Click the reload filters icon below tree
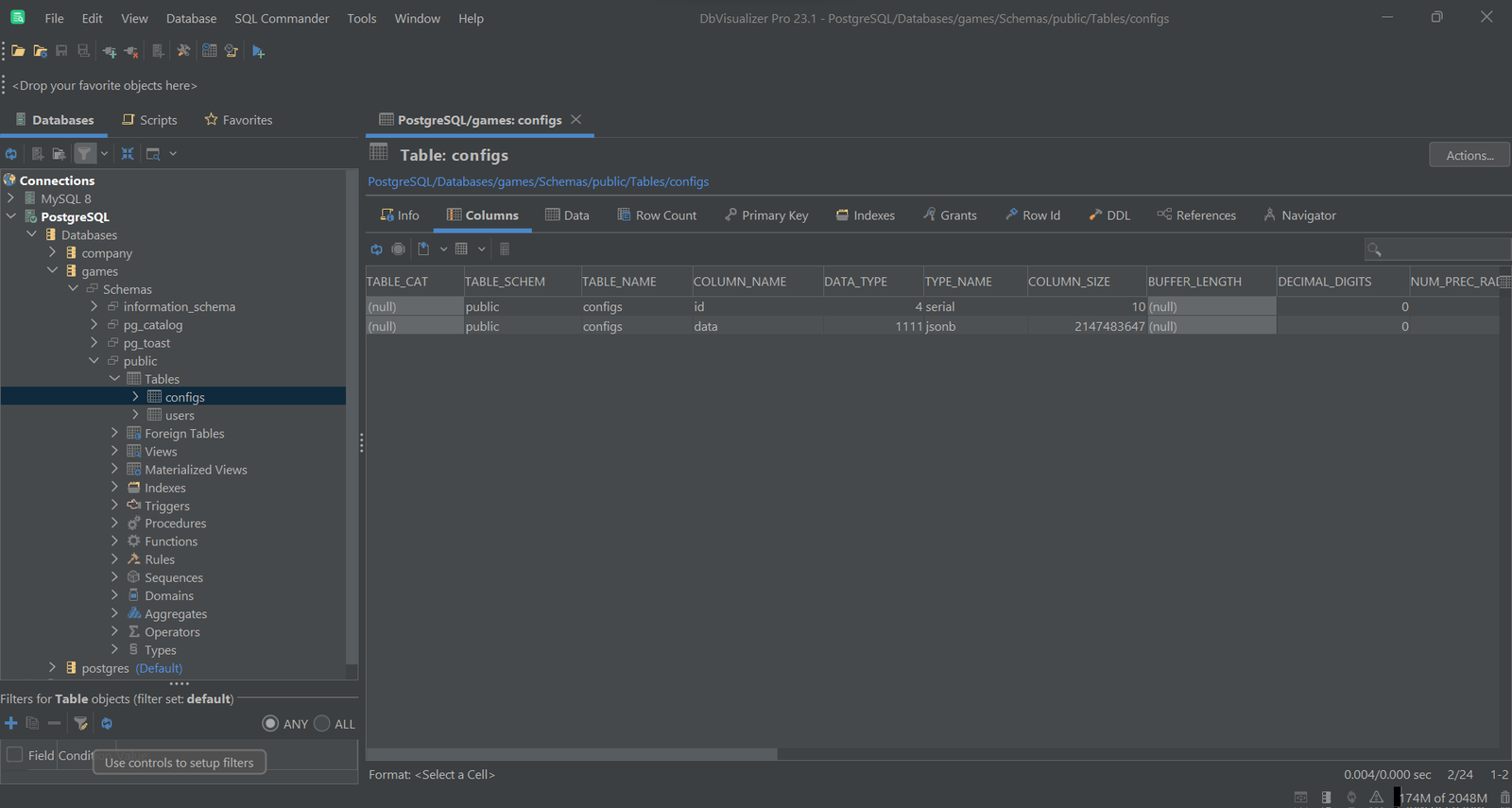 [x=107, y=723]
